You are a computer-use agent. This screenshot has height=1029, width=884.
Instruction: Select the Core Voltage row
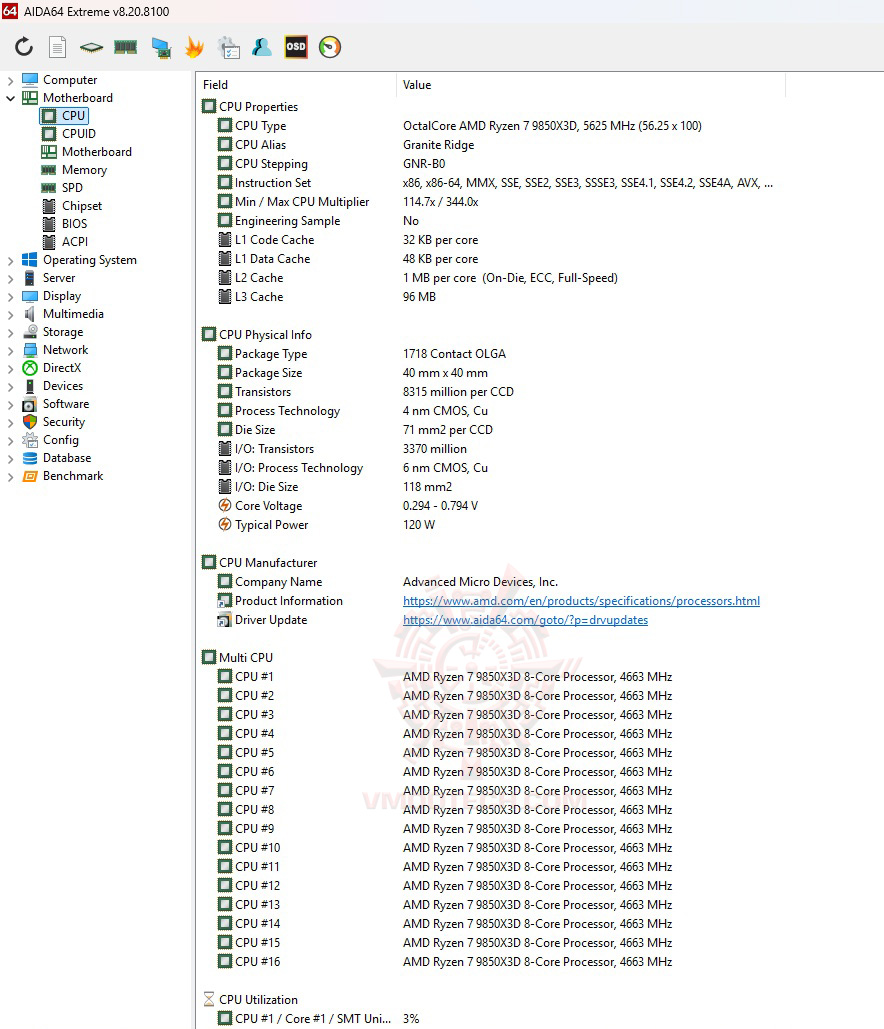[x=491, y=506]
